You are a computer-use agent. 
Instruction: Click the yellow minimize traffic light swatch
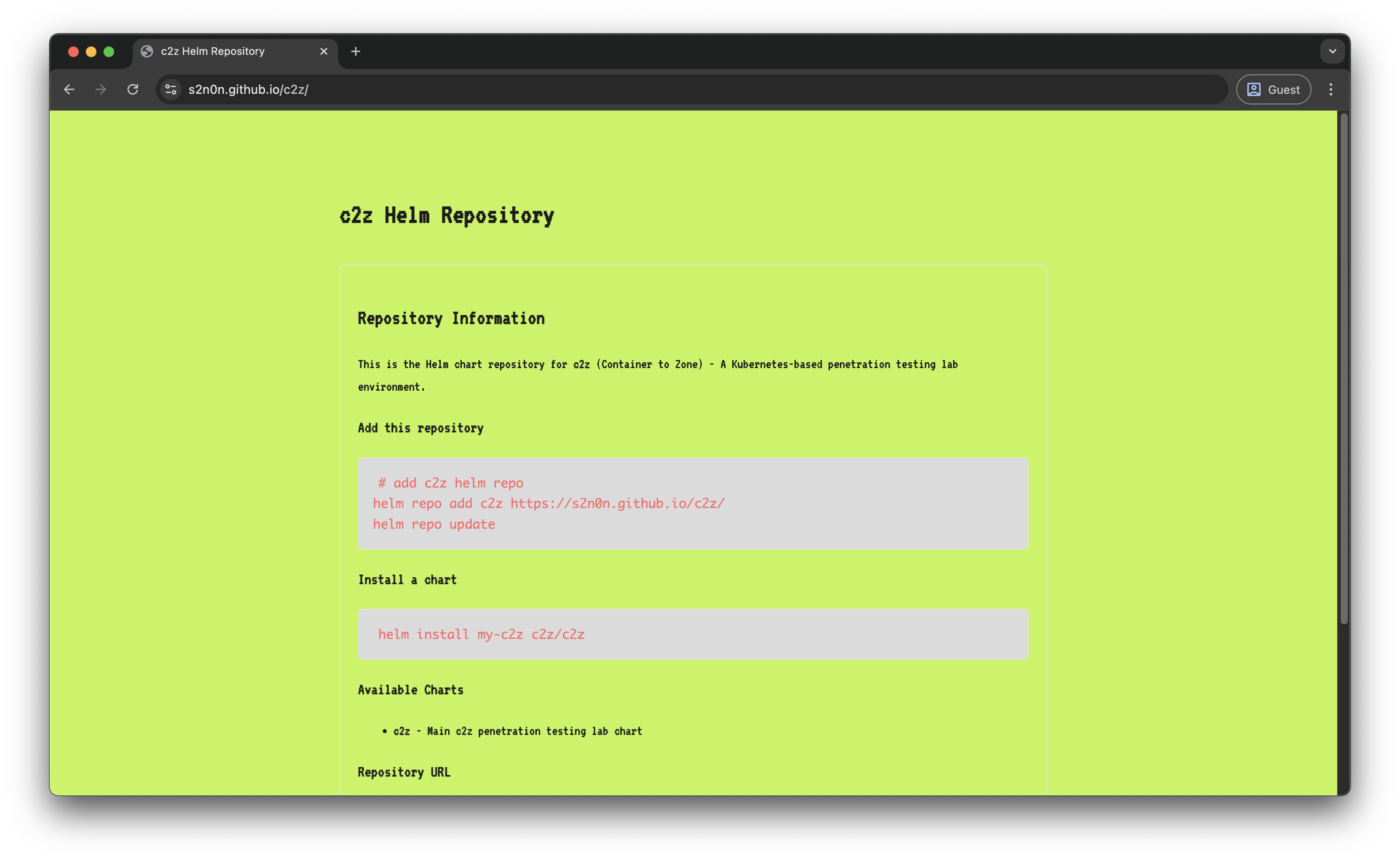coord(91,51)
